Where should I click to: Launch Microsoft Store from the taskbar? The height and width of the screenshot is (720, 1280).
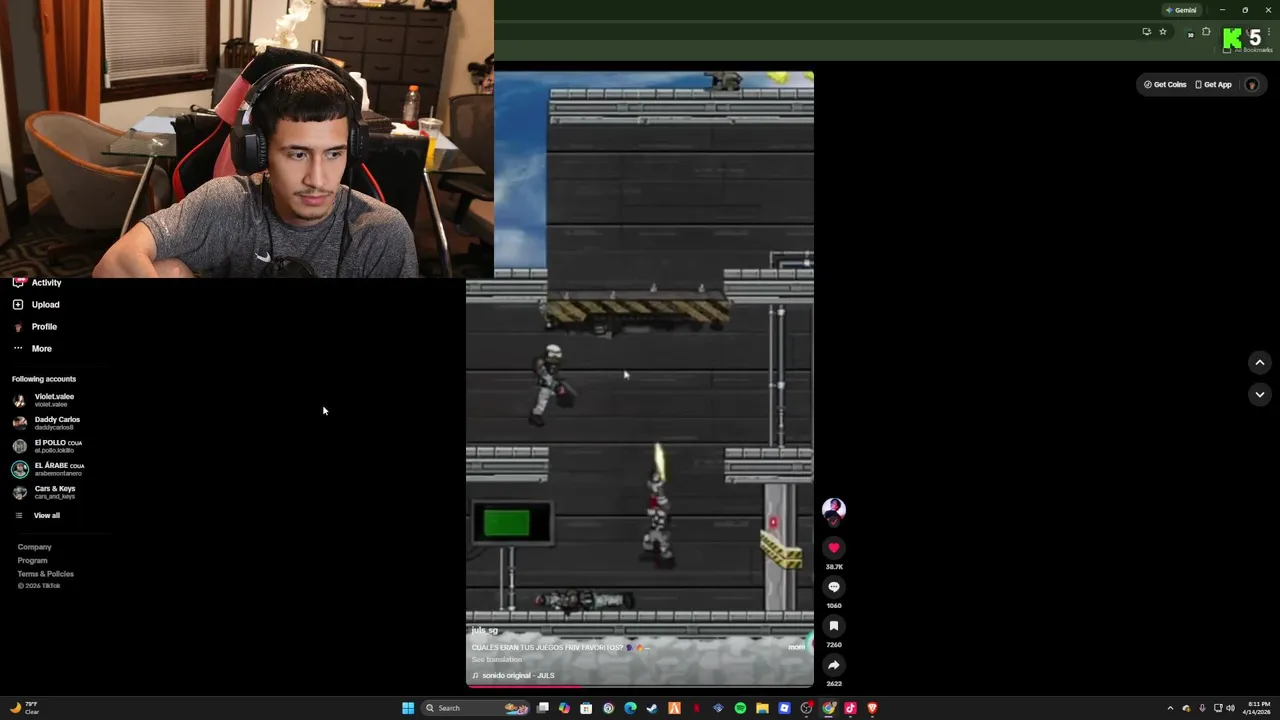point(586,708)
